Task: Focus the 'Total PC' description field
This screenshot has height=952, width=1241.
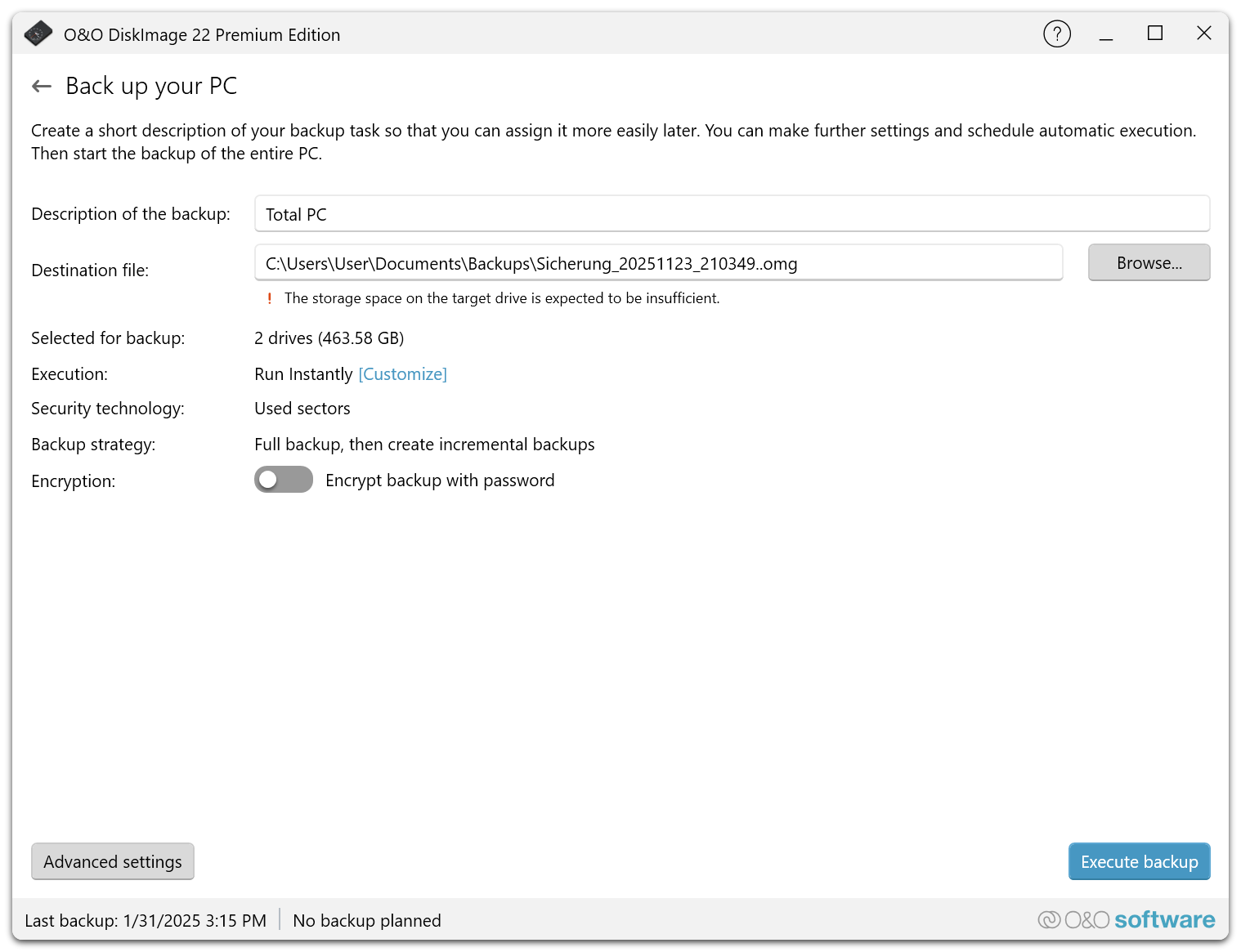Action: (731, 214)
